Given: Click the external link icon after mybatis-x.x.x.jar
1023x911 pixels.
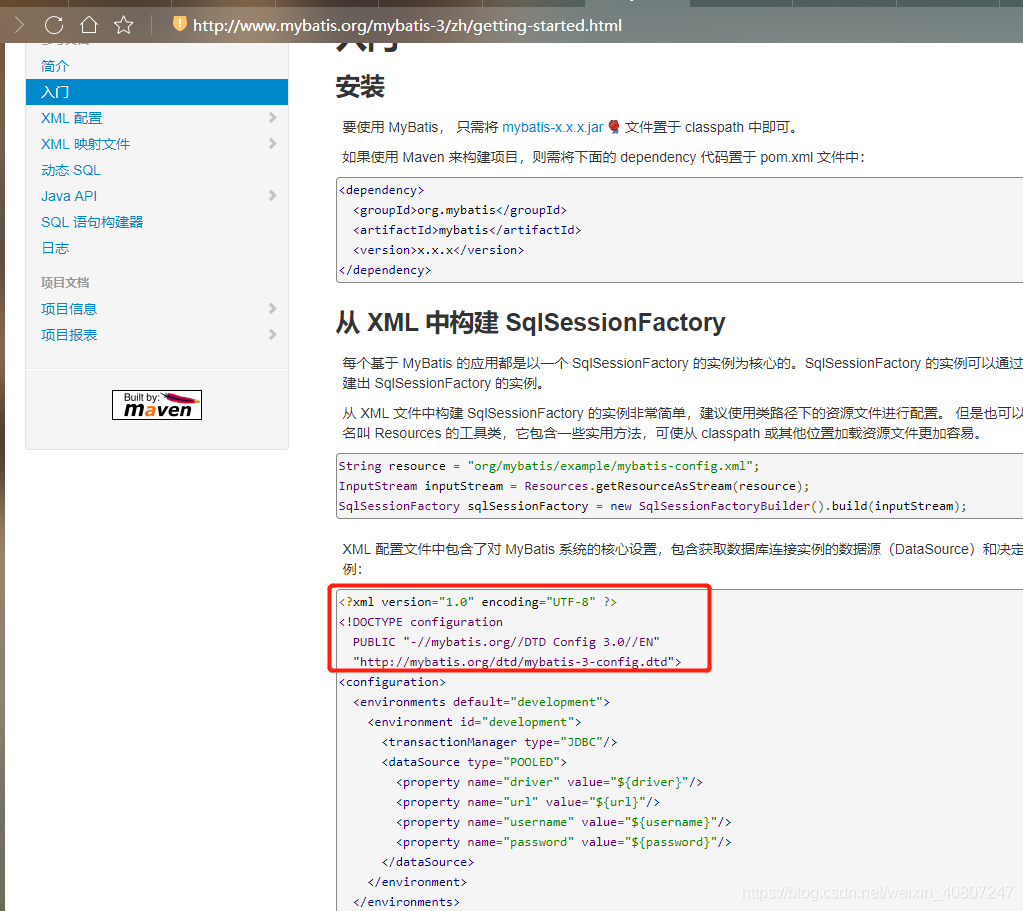Looking at the screenshot, I should click(x=613, y=127).
